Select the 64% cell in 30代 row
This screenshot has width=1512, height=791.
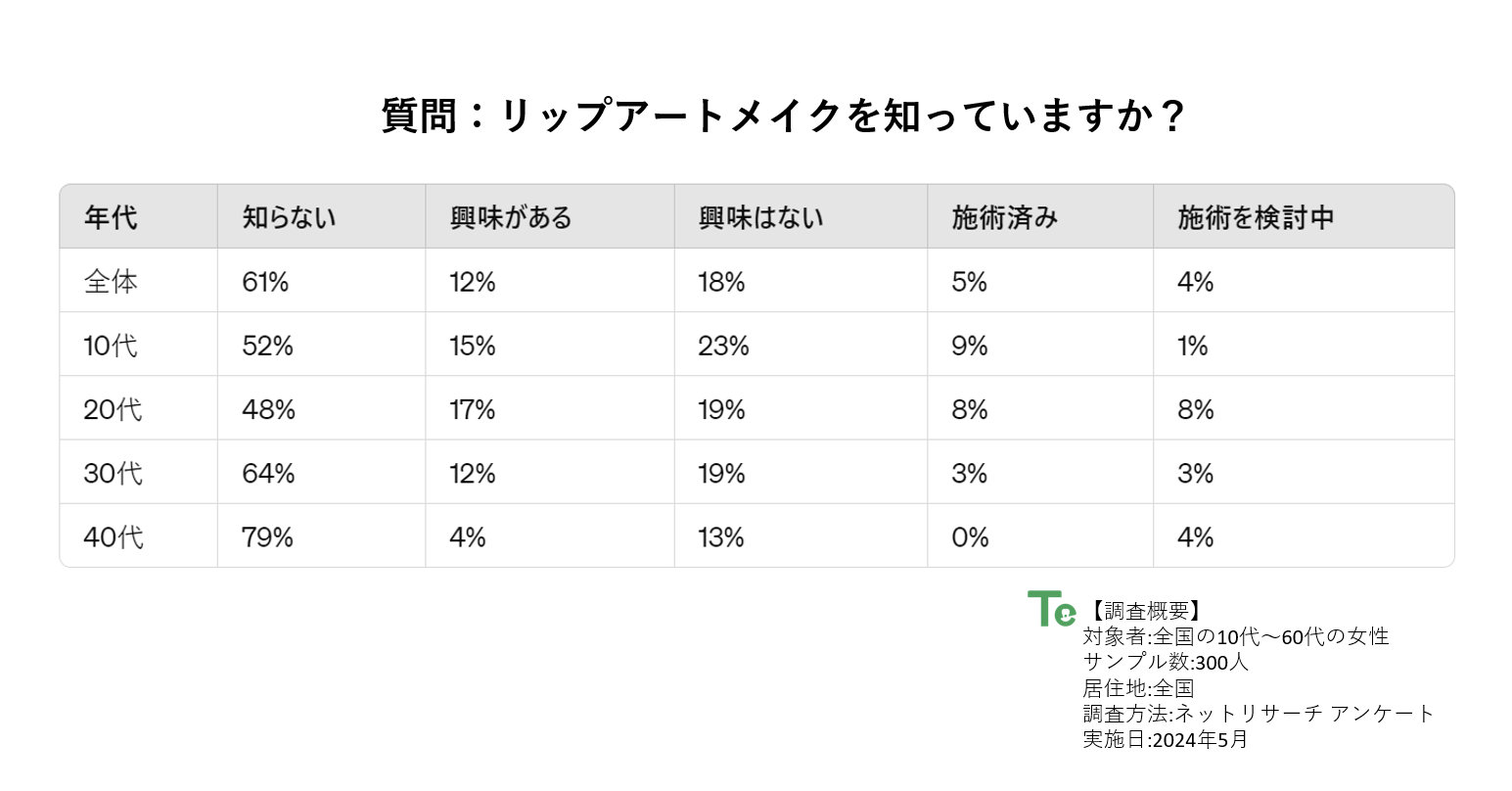(x=268, y=474)
